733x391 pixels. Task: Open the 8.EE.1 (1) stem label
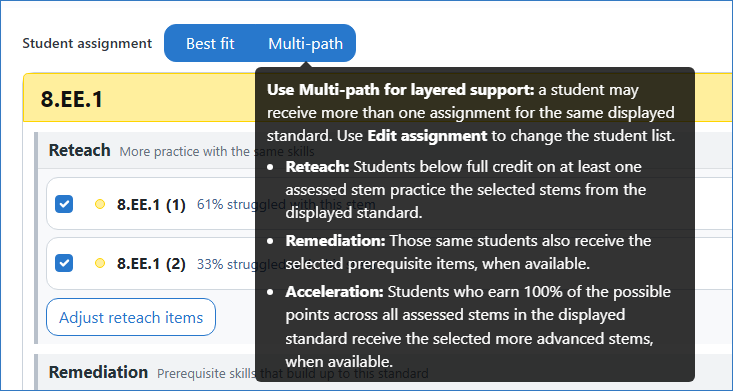tap(151, 205)
